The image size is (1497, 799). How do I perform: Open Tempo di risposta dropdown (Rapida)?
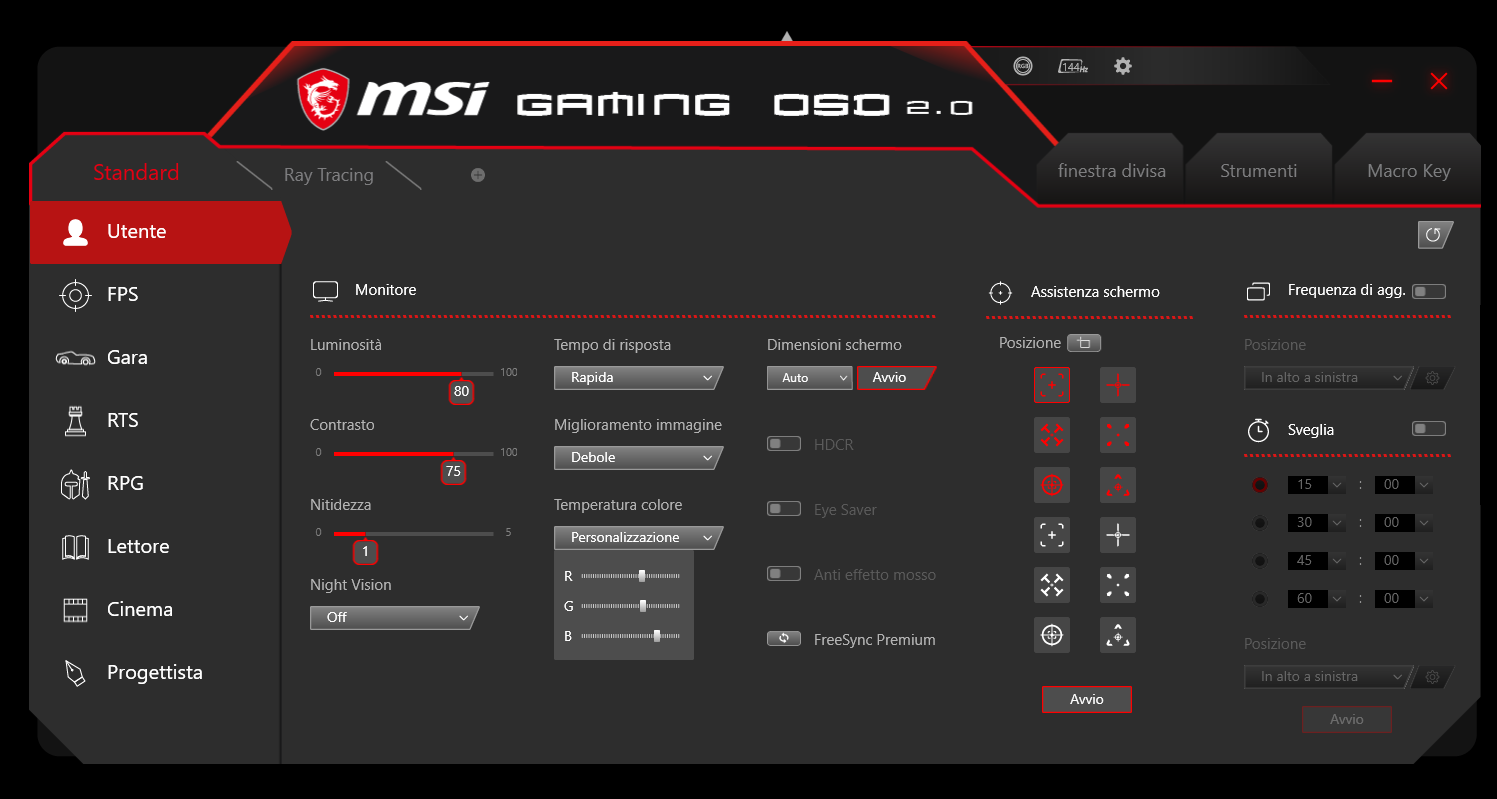click(x=638, y=378)
